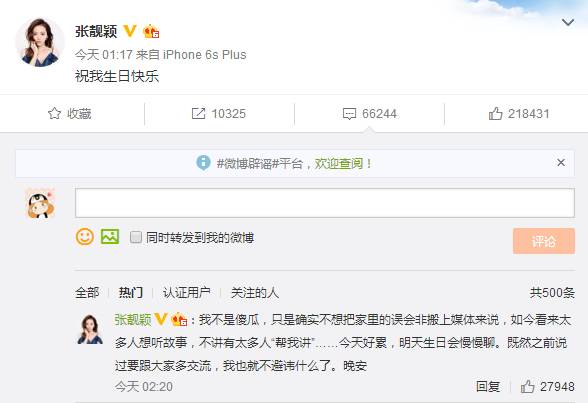Screen dimensions: 588x403
Task: Switch to the 全部 comments tab
Action: pos(87,292)
